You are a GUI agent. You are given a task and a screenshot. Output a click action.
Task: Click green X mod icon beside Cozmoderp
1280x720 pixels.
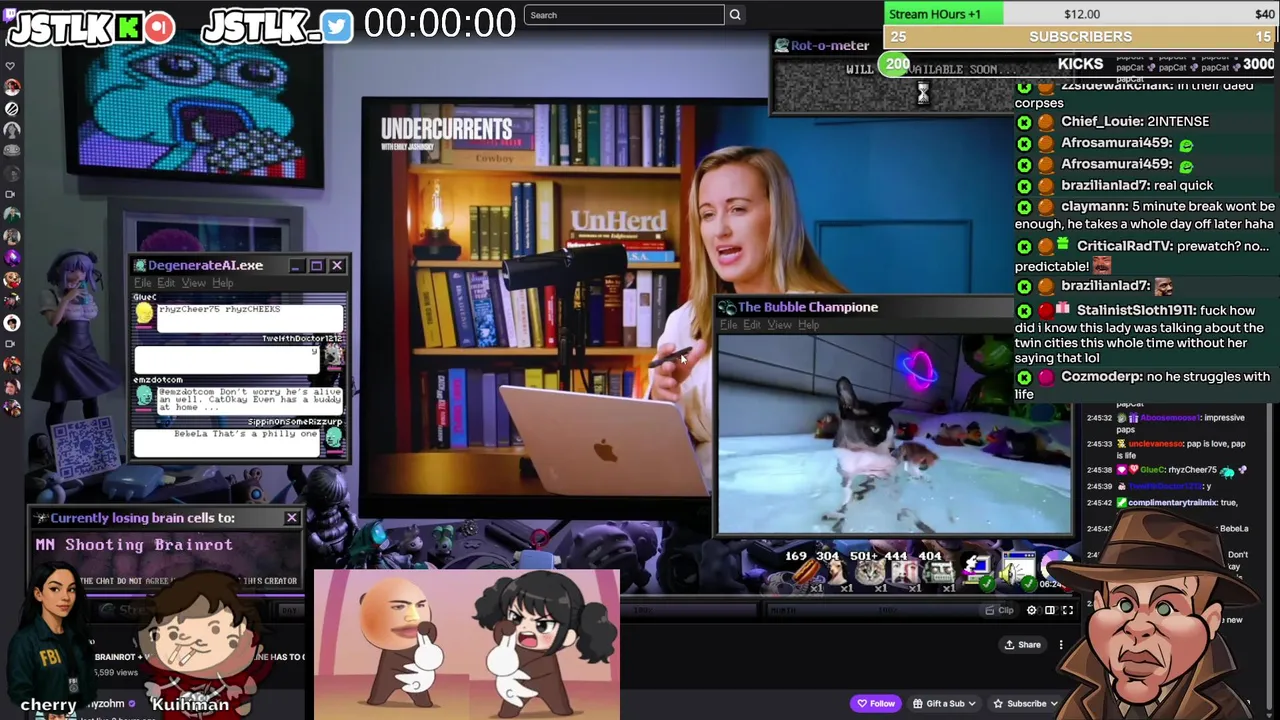point(1024,377)
